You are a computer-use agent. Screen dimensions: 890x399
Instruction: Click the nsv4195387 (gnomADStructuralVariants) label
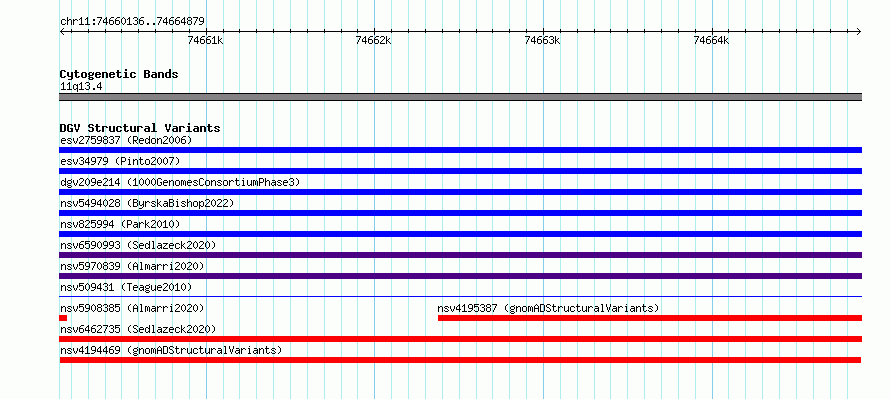[548, 308]
